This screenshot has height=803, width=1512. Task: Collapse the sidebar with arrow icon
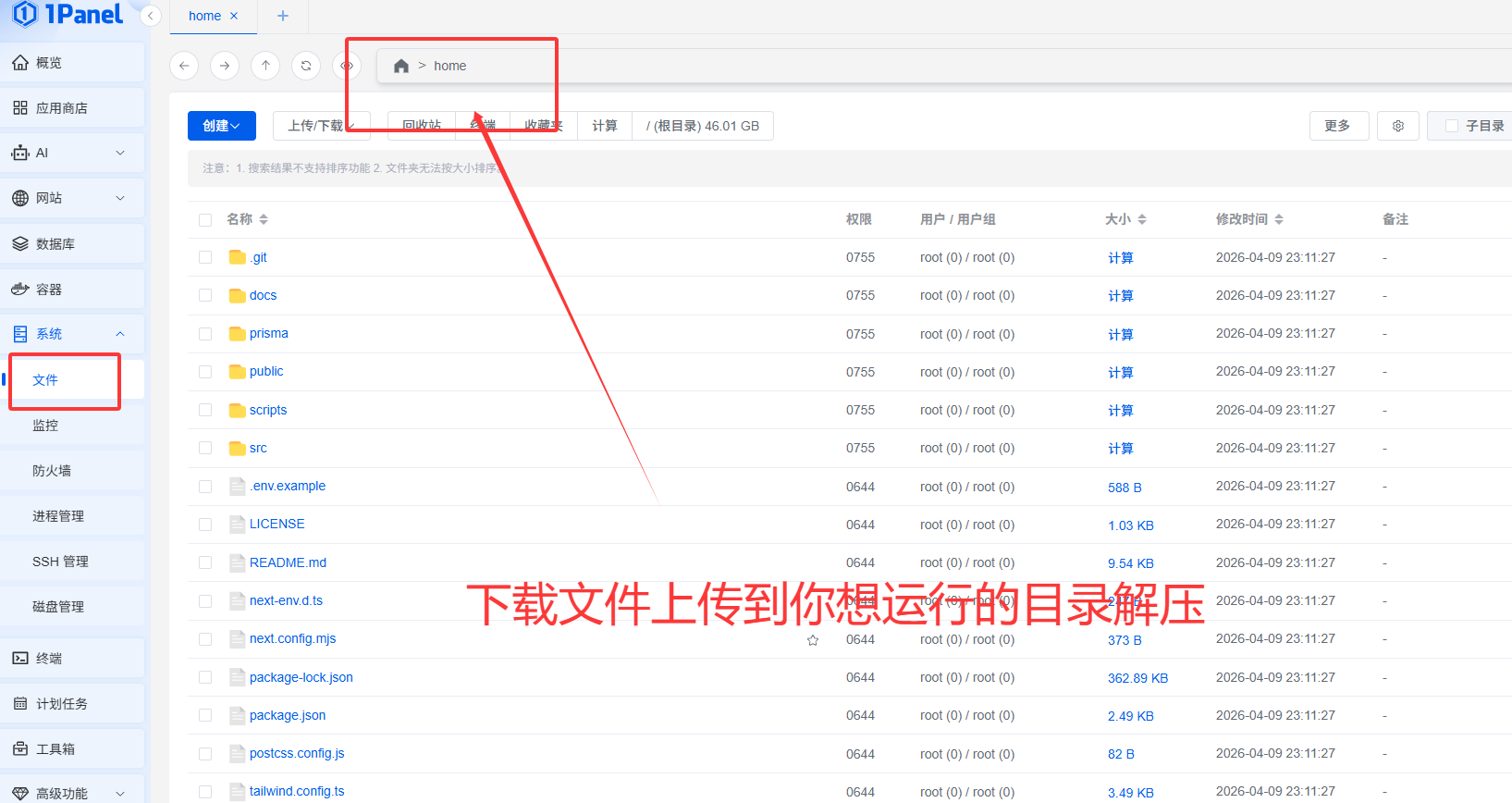coord(151,16)
